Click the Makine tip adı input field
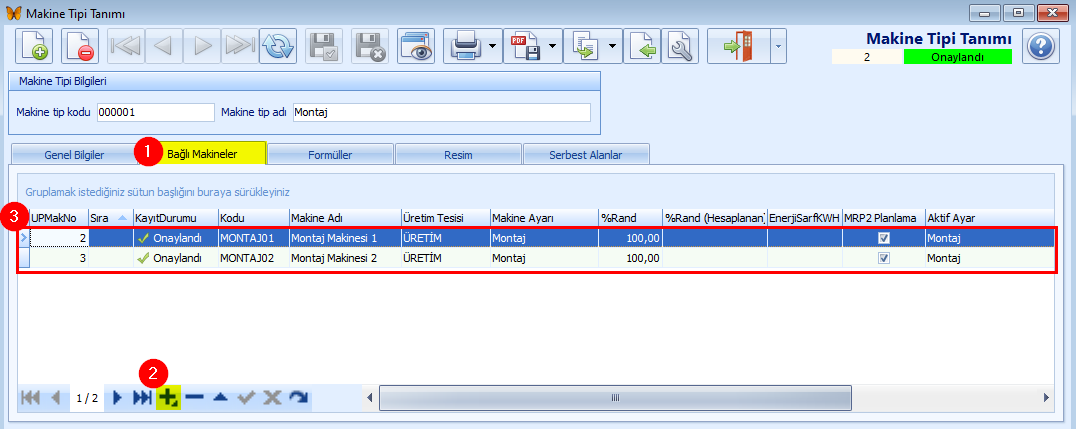Image resolution: width=1076 pixels, height=429 pixels. coord(441,112)
